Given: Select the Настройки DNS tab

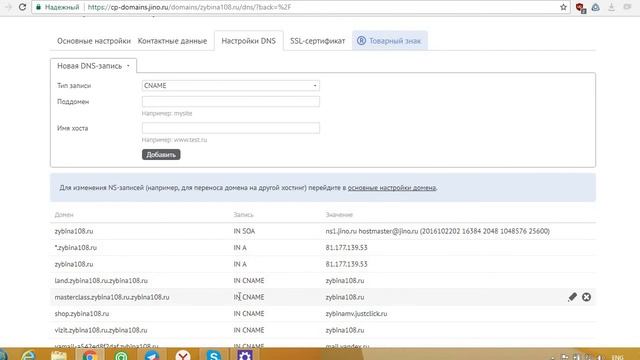Looking at the screenshot, I should (249, 41).
